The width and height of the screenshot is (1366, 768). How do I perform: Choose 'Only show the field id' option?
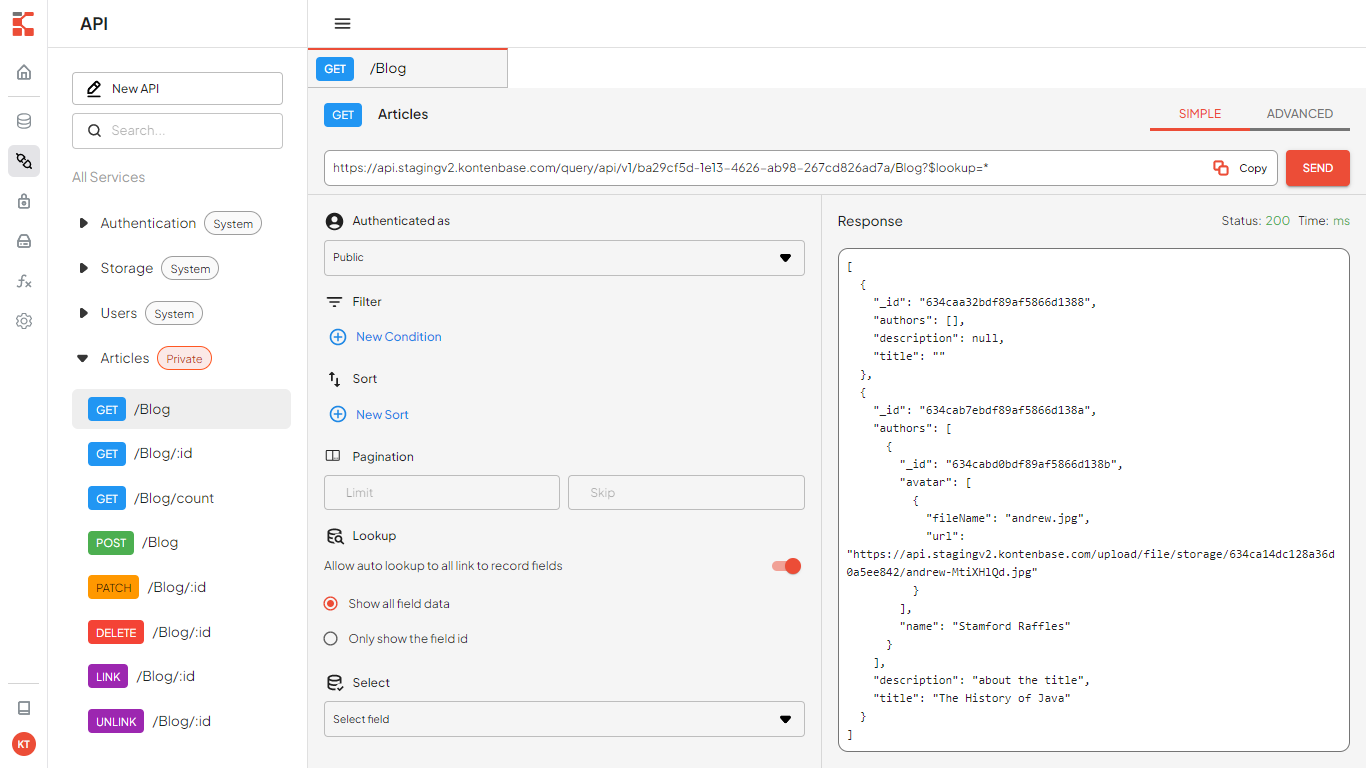point(330,638)
